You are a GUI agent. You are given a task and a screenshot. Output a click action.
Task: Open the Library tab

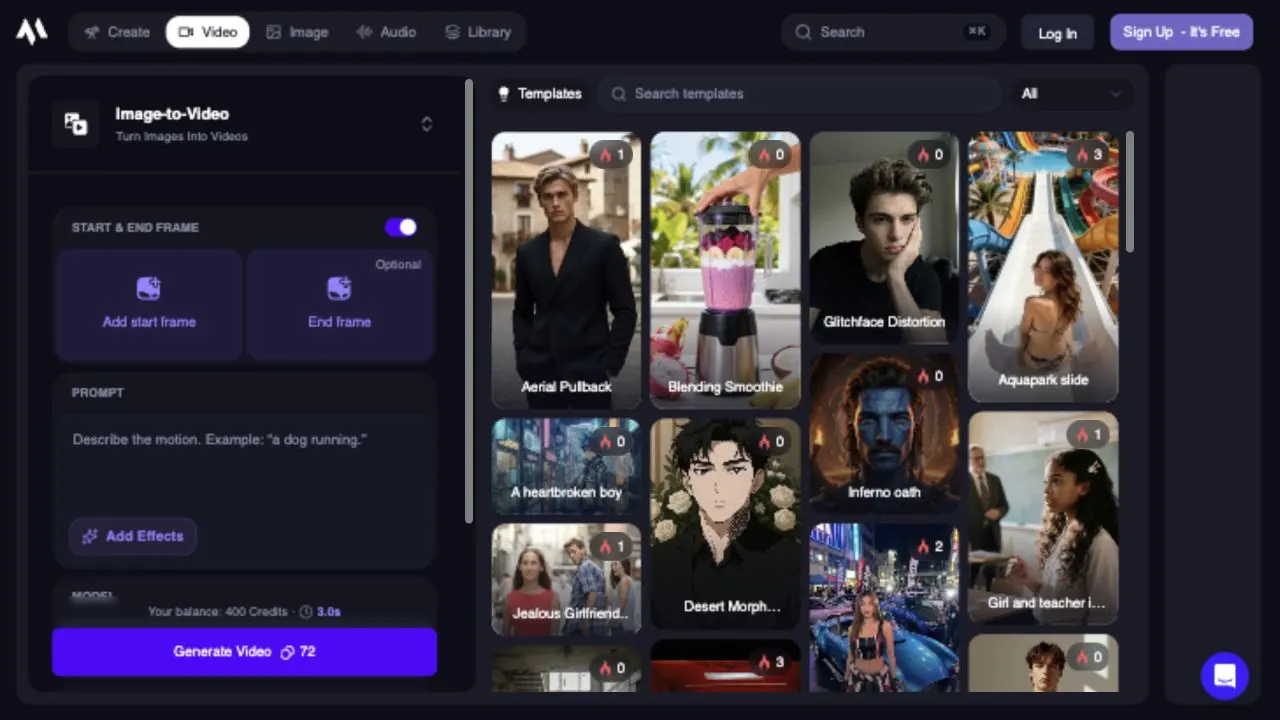coord(478,32)
